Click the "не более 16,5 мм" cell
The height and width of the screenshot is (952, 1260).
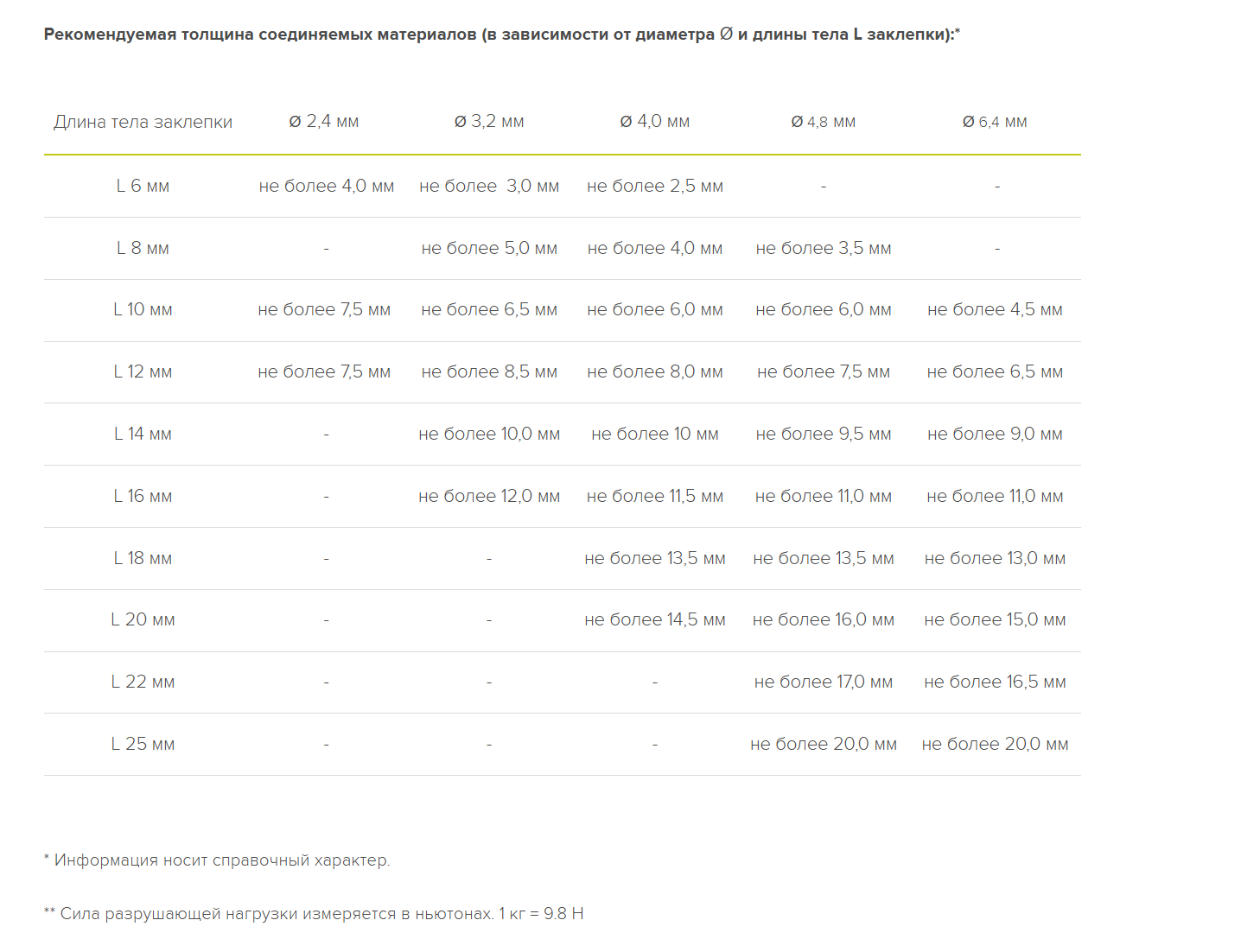point(995,682)
